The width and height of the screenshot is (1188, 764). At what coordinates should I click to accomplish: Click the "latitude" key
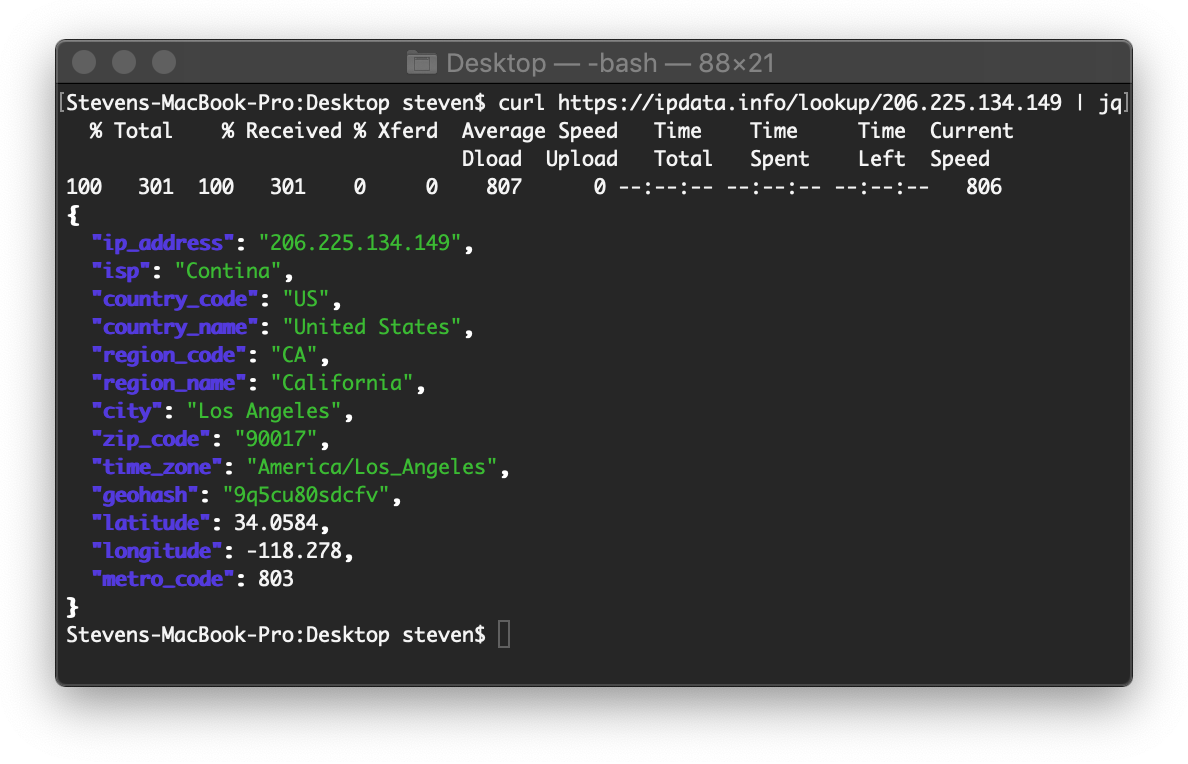pos(151,524)
